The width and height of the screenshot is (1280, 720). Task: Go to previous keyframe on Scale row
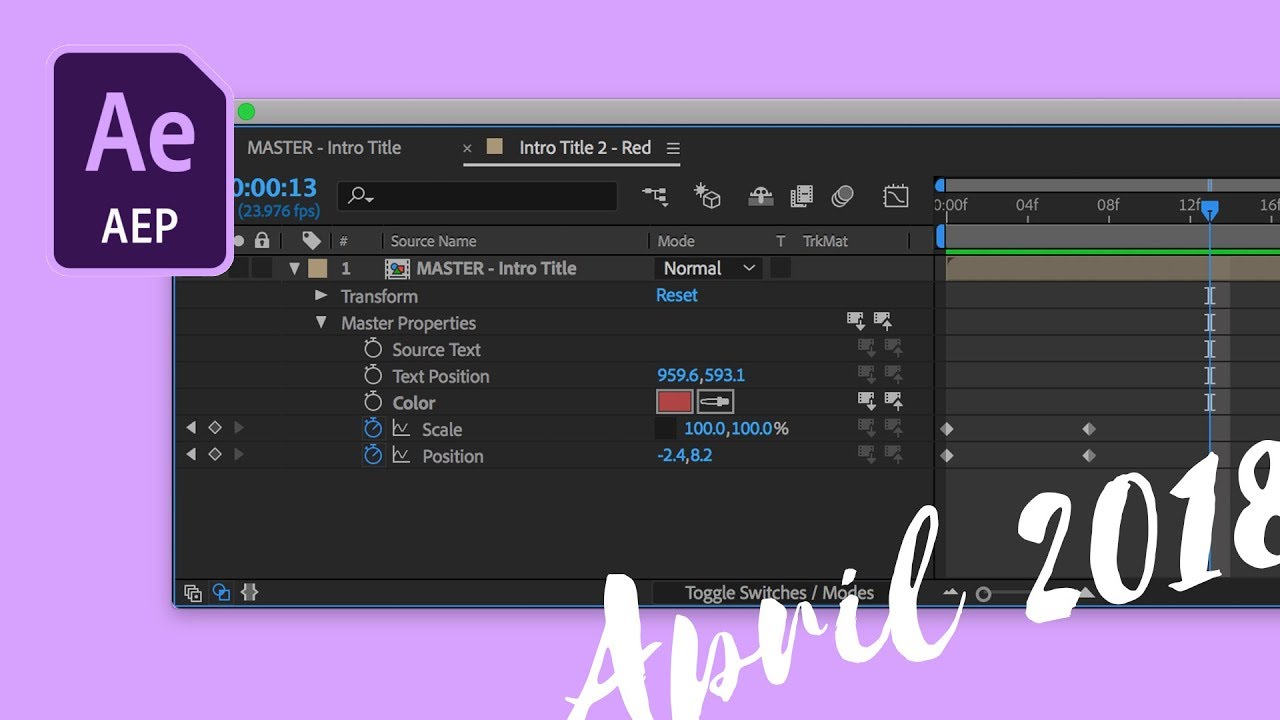tap(191, 428)
